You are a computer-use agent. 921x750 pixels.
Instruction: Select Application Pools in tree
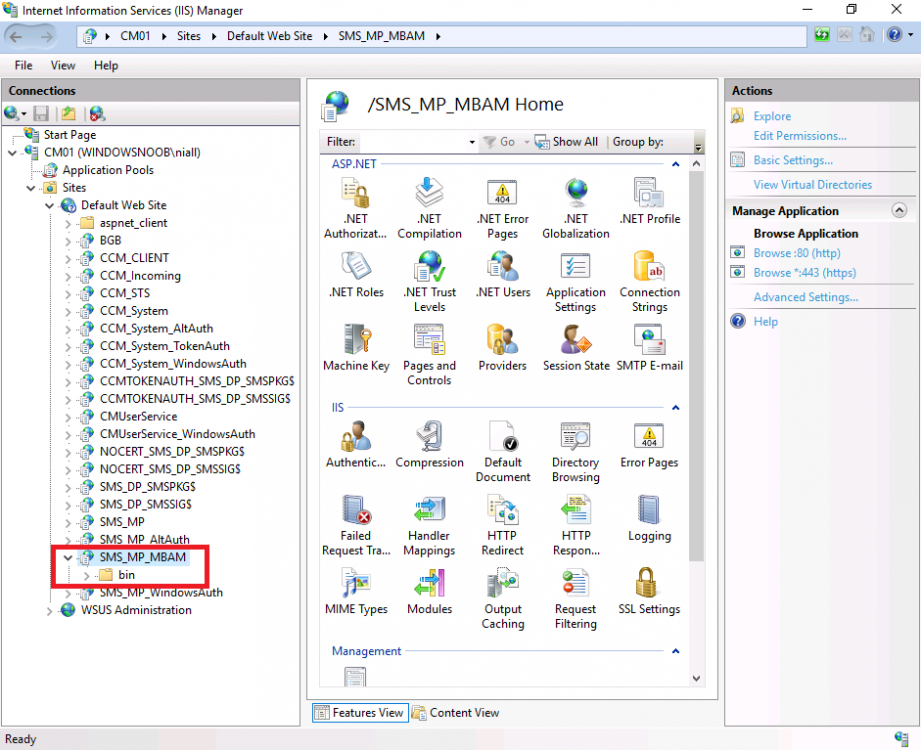(x=108, y=170)
